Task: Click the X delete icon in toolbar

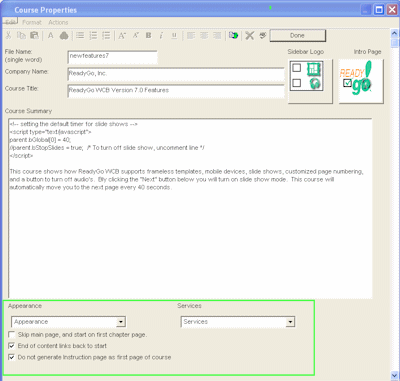Action: (x=250, y=35)
